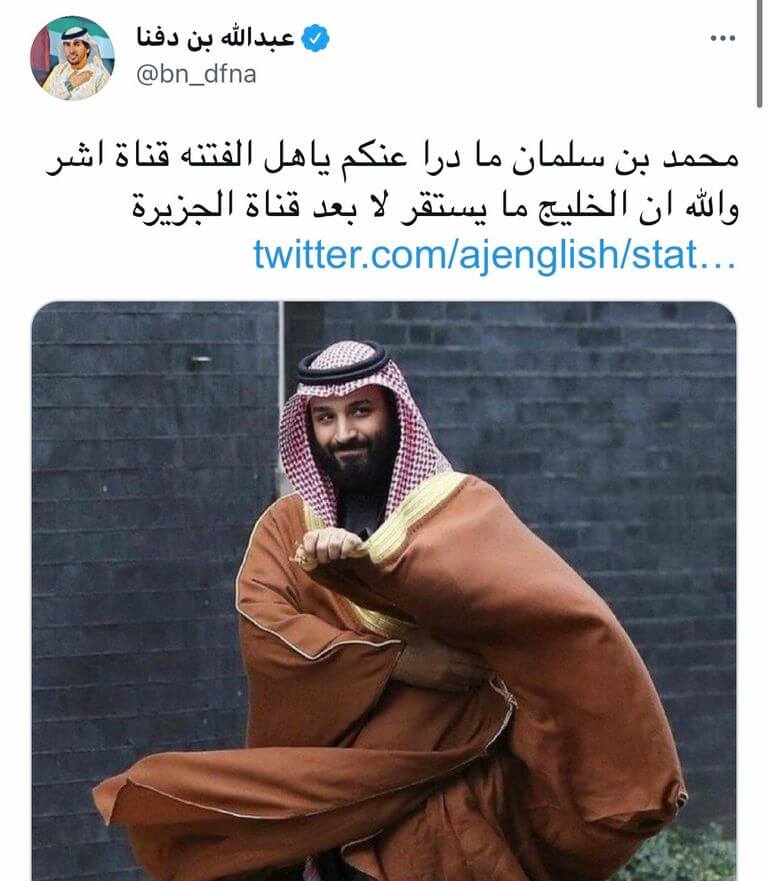Click the dark brick wall left of man

(x=152, y=534)
